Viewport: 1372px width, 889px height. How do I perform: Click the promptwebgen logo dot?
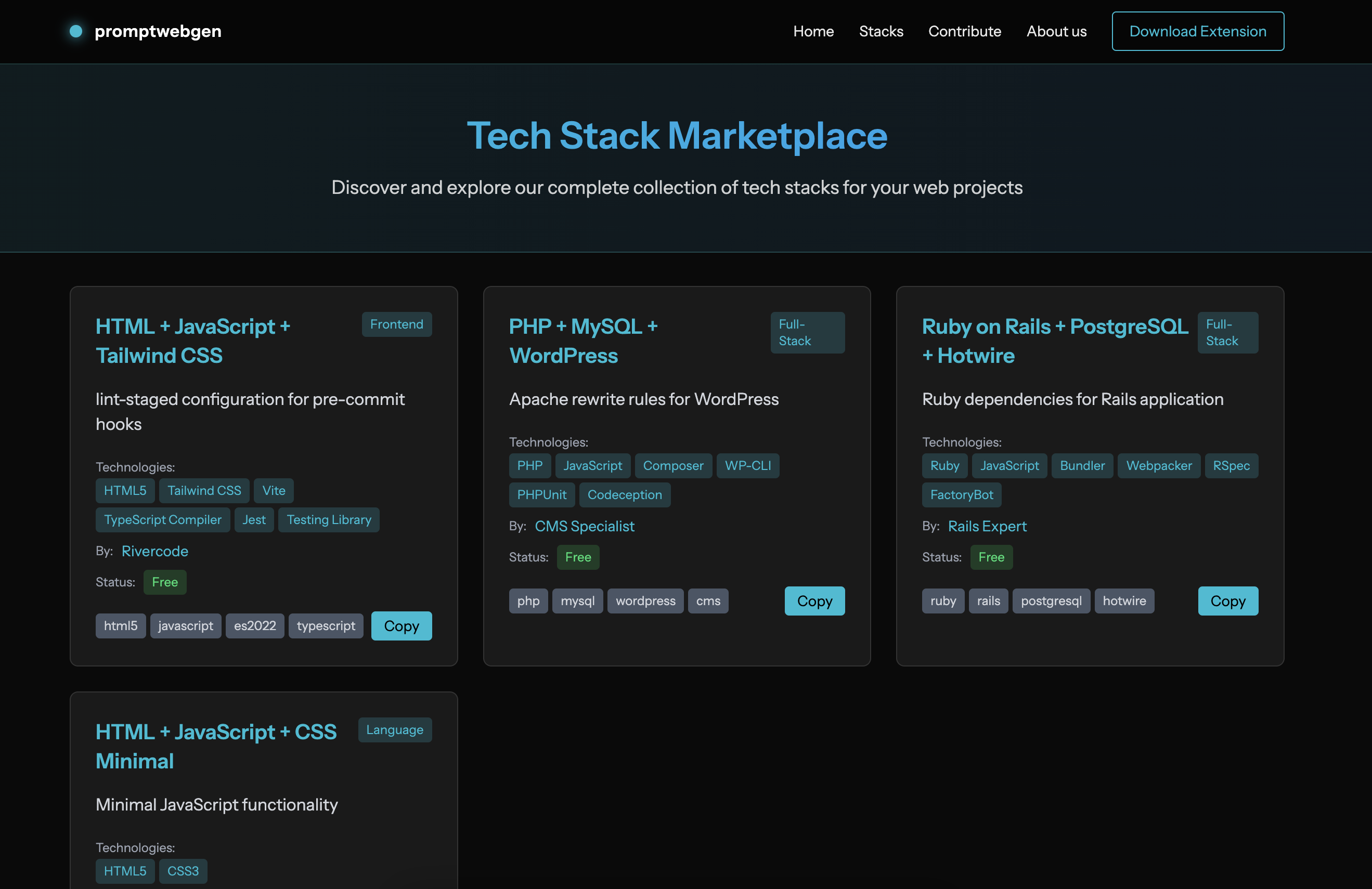(x=75, y=31)
